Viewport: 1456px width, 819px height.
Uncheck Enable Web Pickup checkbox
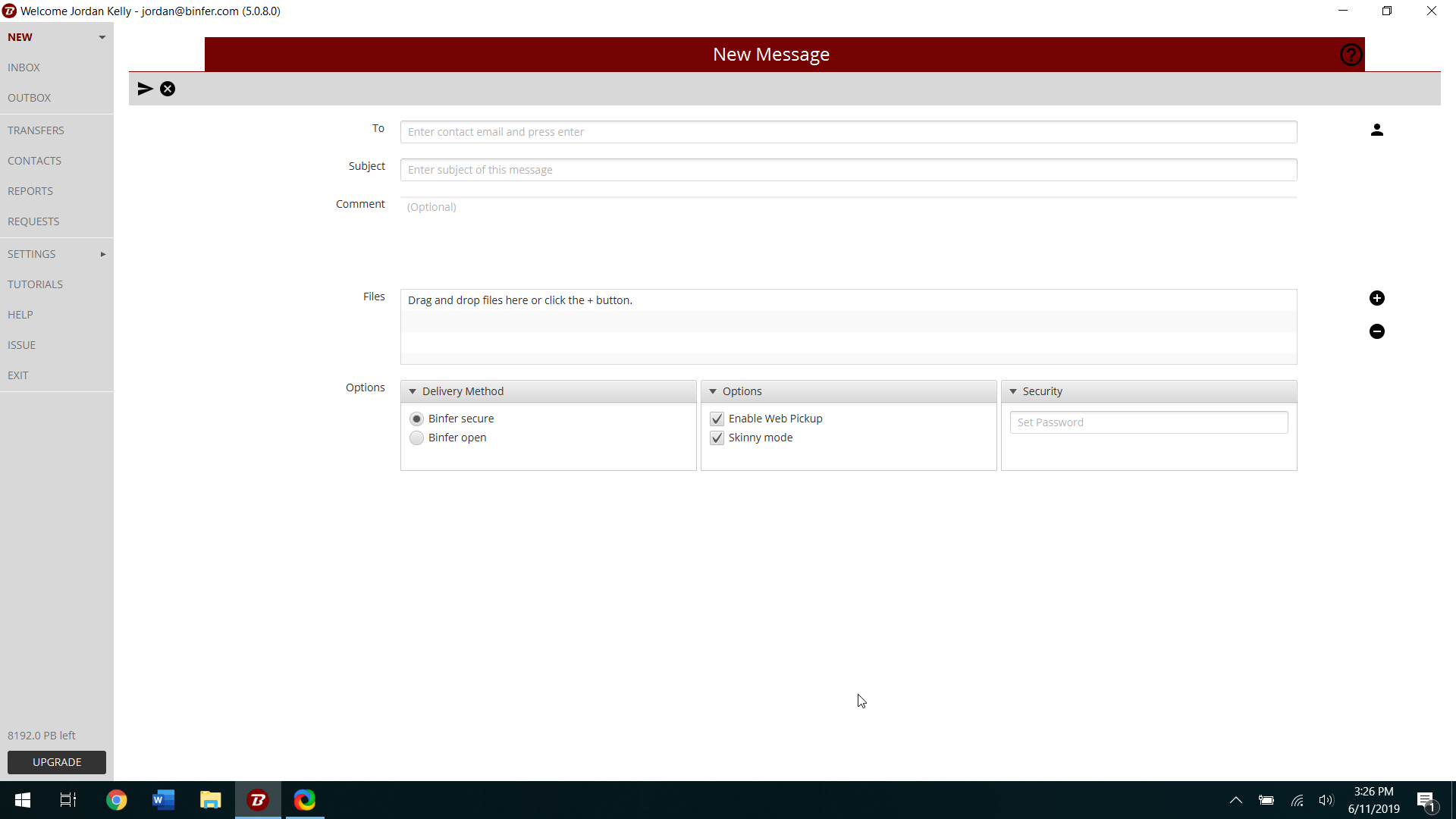pos(717,419)
